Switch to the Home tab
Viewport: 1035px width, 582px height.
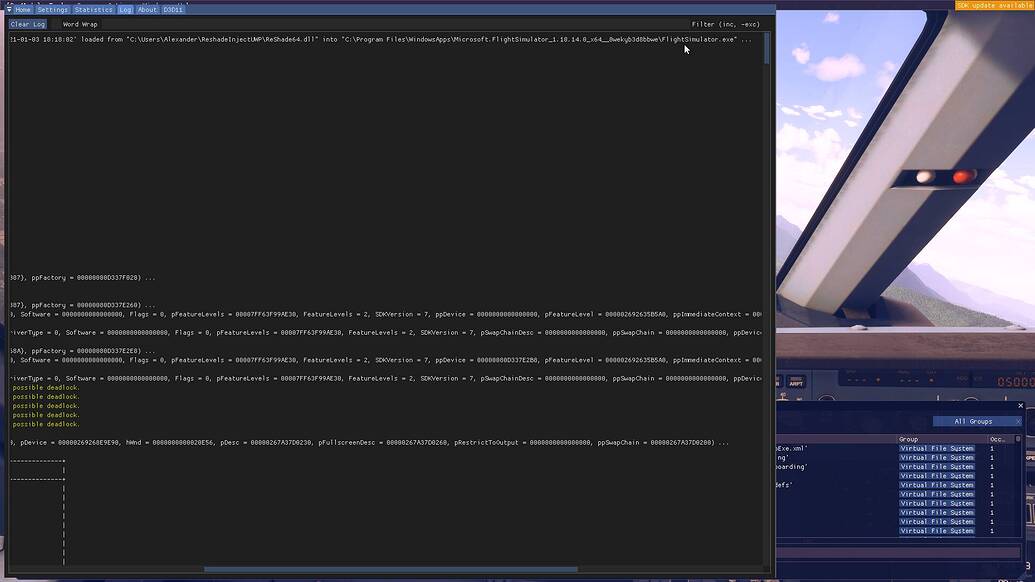tap(22, 9)
